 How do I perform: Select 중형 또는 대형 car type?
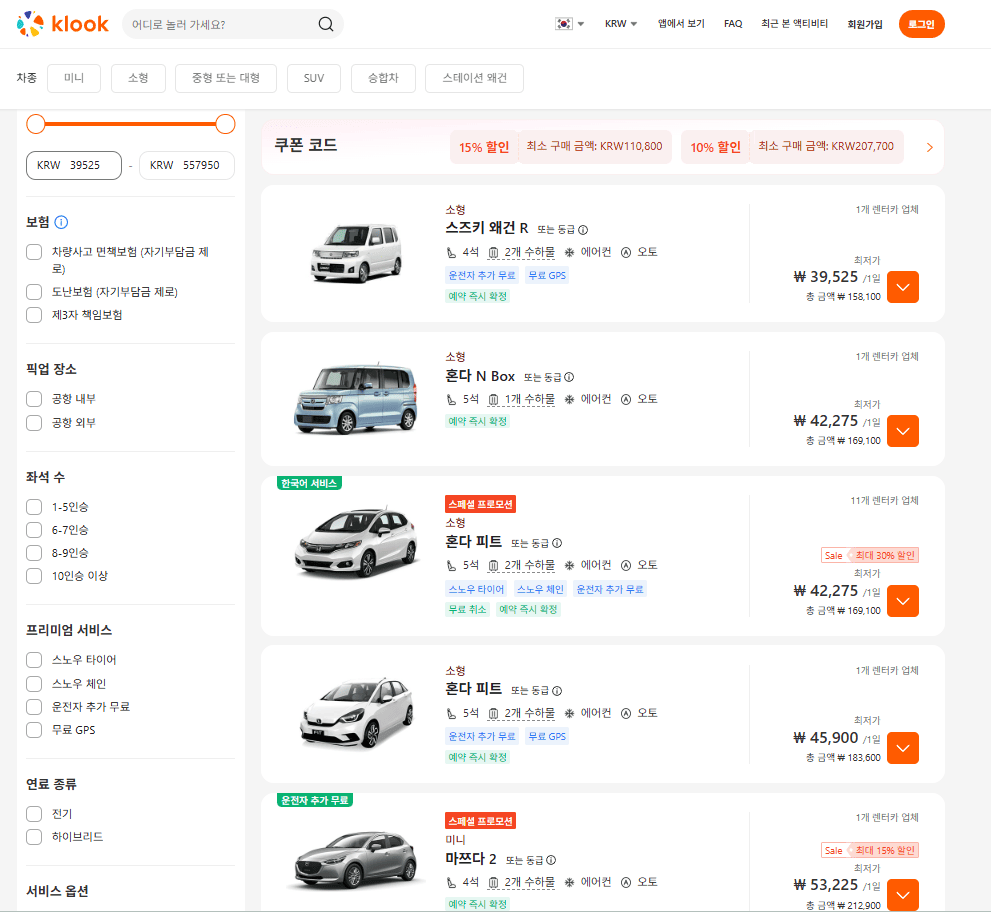[226, 78]
